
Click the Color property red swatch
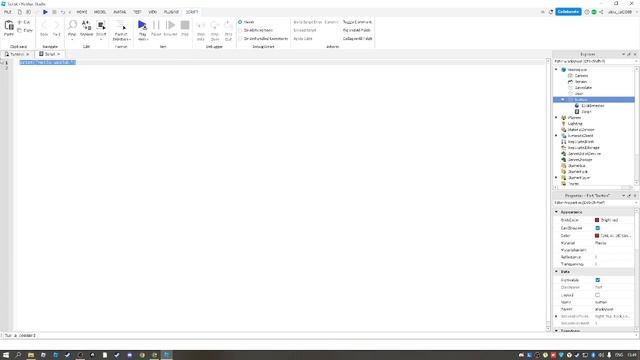pos(597,236)
